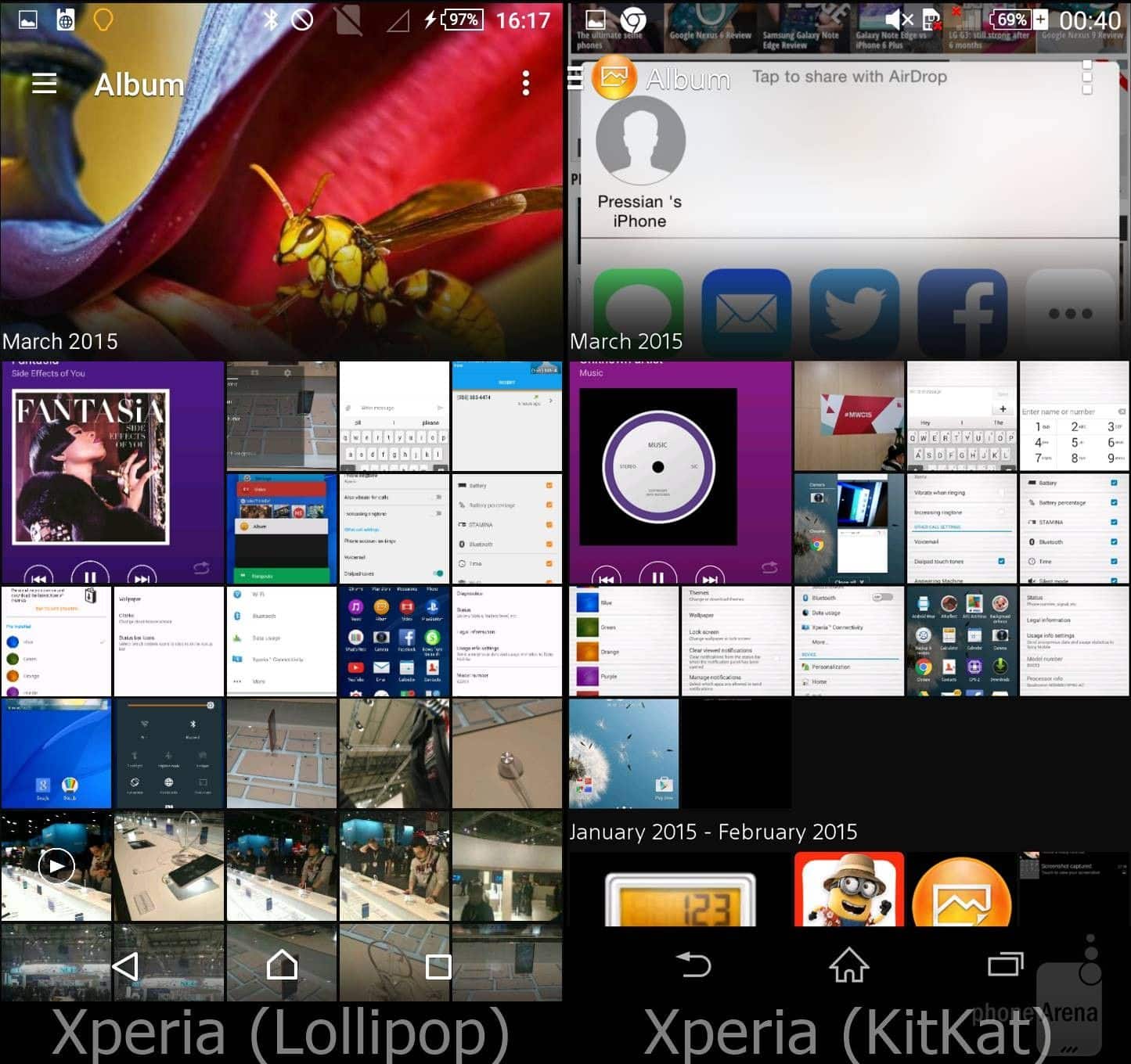1131x1064 pixels.
Task: Open the KitKat 'Vibrate when ringing' call settings thumbnail
Action: tap(962, 529)
